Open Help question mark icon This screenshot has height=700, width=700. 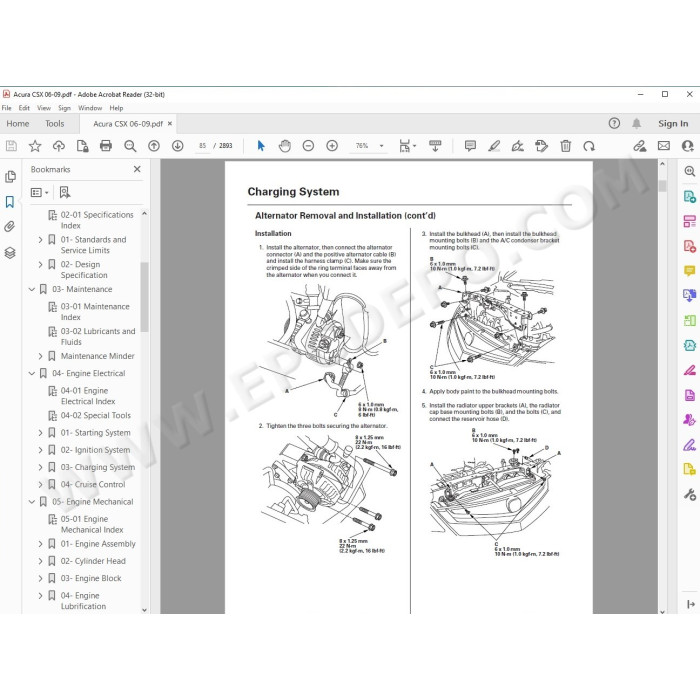tap(614, 123)
